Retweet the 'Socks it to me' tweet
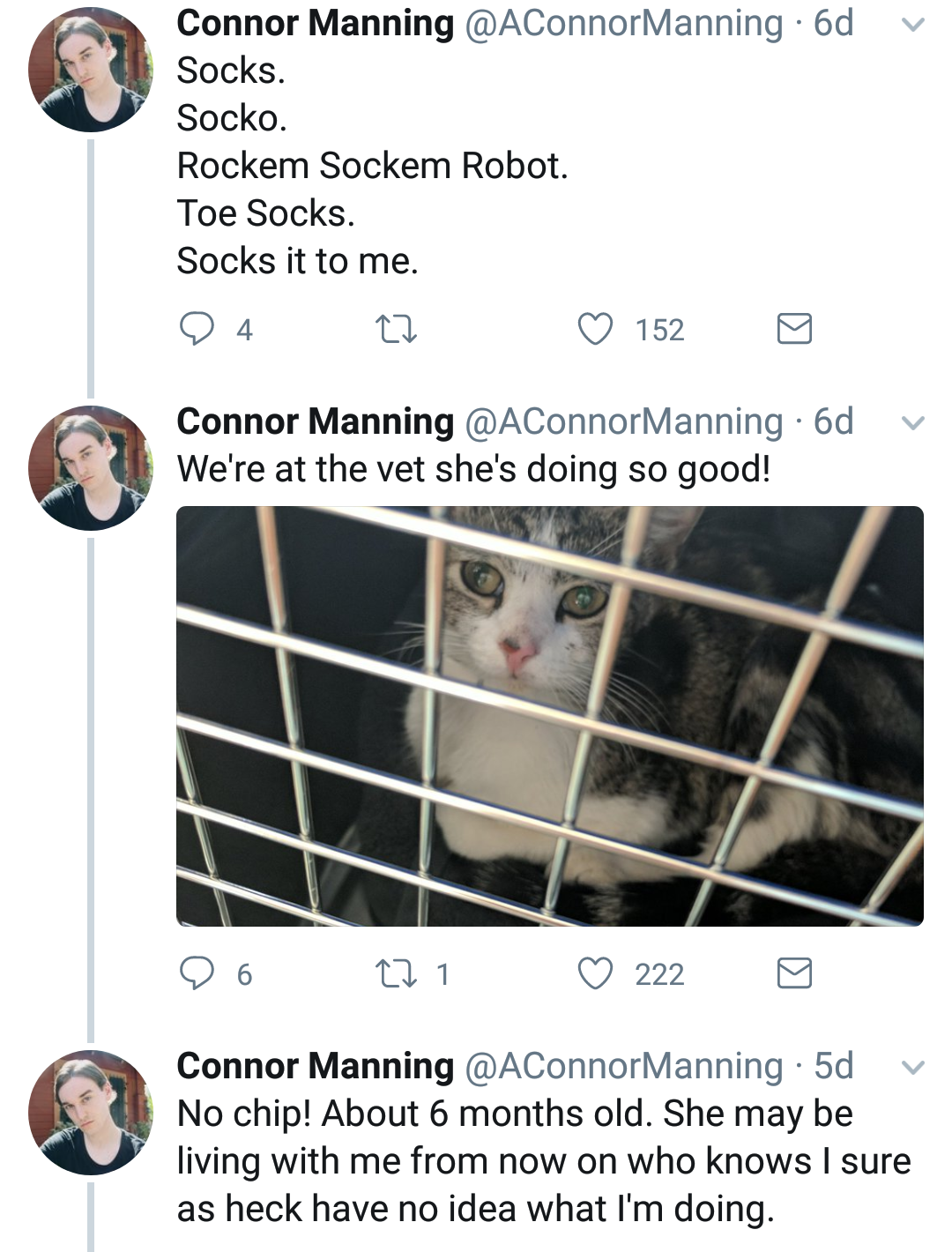The image size is (952, 1252). (x=396, y=330)
